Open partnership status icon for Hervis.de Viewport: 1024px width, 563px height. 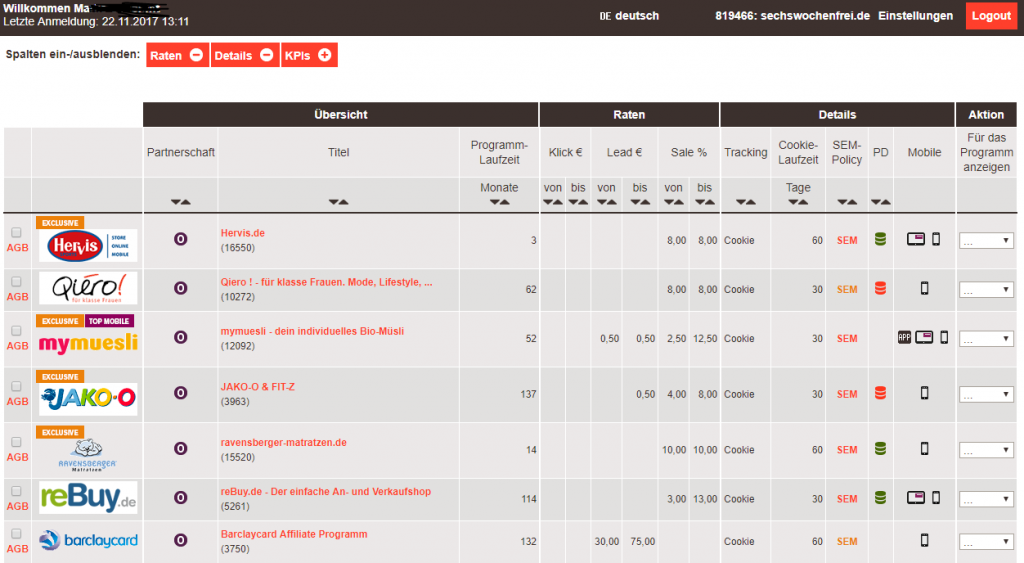pyautogui.click(x=180, y=239)
